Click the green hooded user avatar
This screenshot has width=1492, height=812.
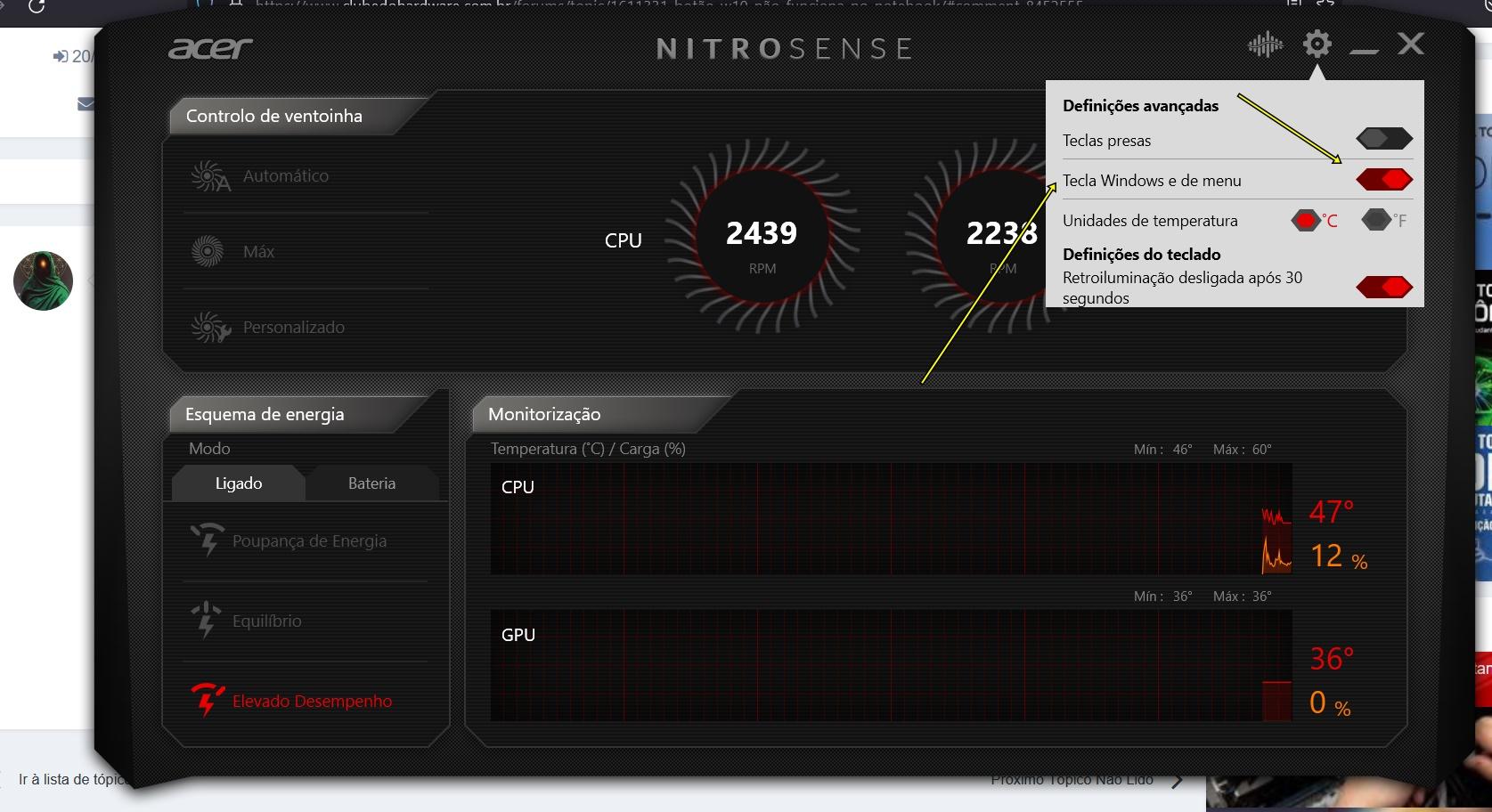pos(43,280)
